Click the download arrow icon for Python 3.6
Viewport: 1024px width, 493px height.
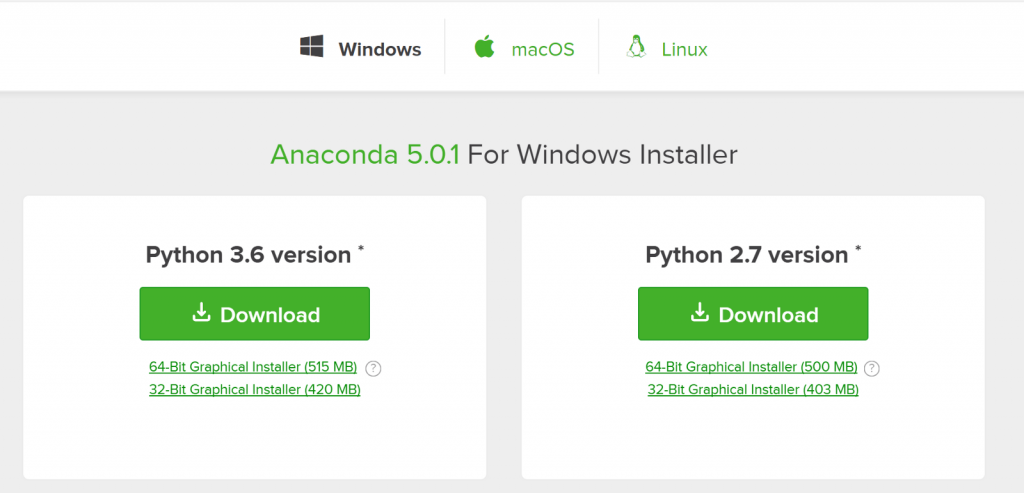point(201,313)
